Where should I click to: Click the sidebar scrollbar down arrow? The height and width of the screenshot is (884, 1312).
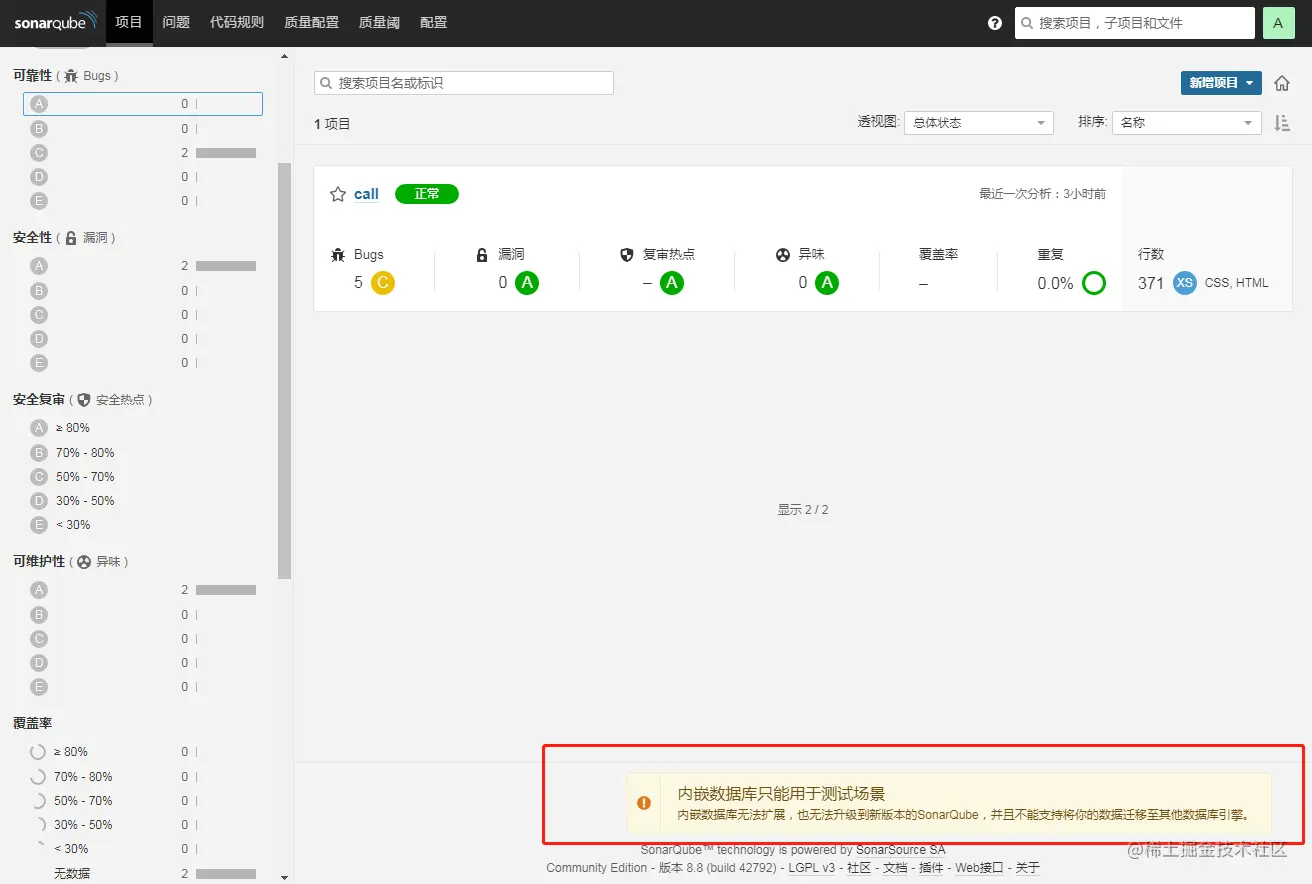point(285,877)
